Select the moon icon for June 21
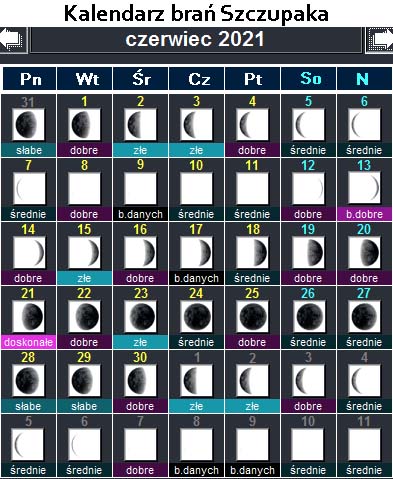The width and height of the screenshot is (393, 479). [29, 316]
